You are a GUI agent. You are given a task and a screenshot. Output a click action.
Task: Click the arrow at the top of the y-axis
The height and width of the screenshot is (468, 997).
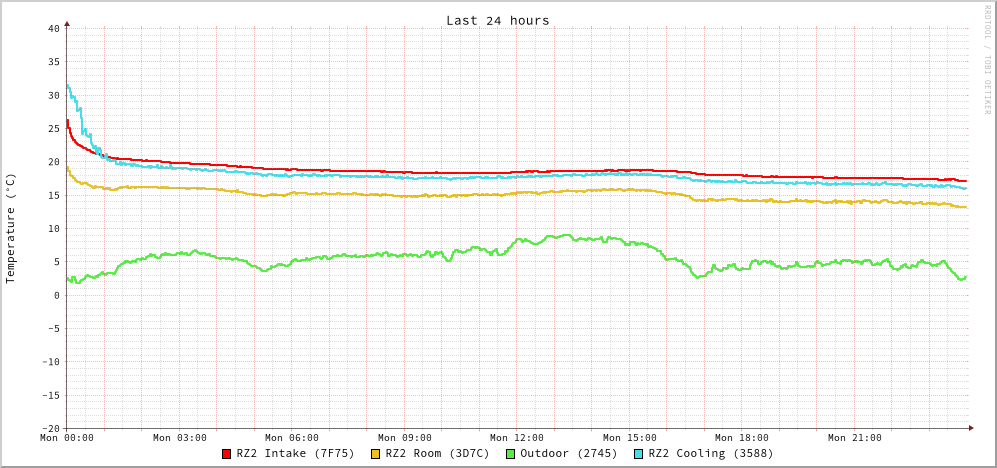tap(67, 22)
